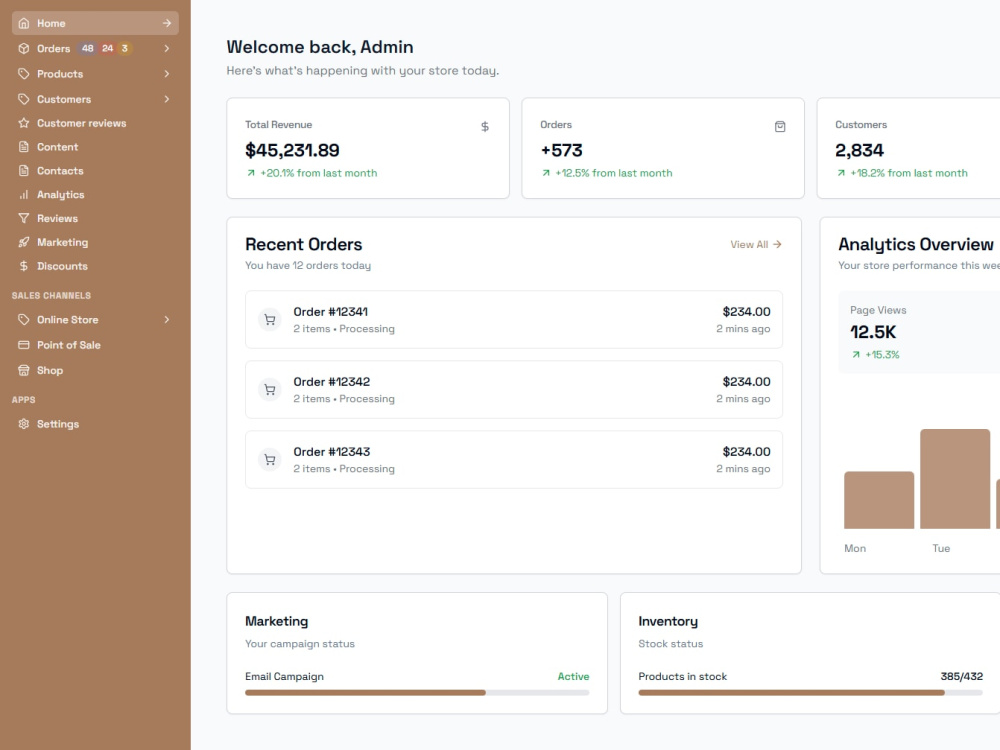Viewport: 1000px width, 750px height.
Task: Open the Marketing sidebar item
Action: click(x=95, y=242)
